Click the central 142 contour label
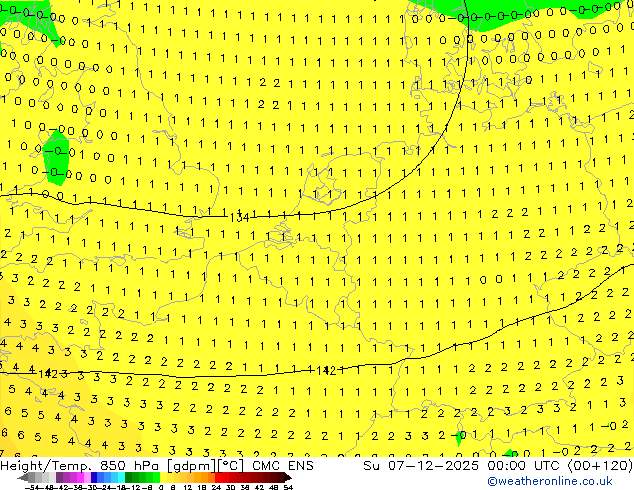Image resolution: width=634 pixels, height=490 pixels. pyautogui.click(x=326, y=370)
